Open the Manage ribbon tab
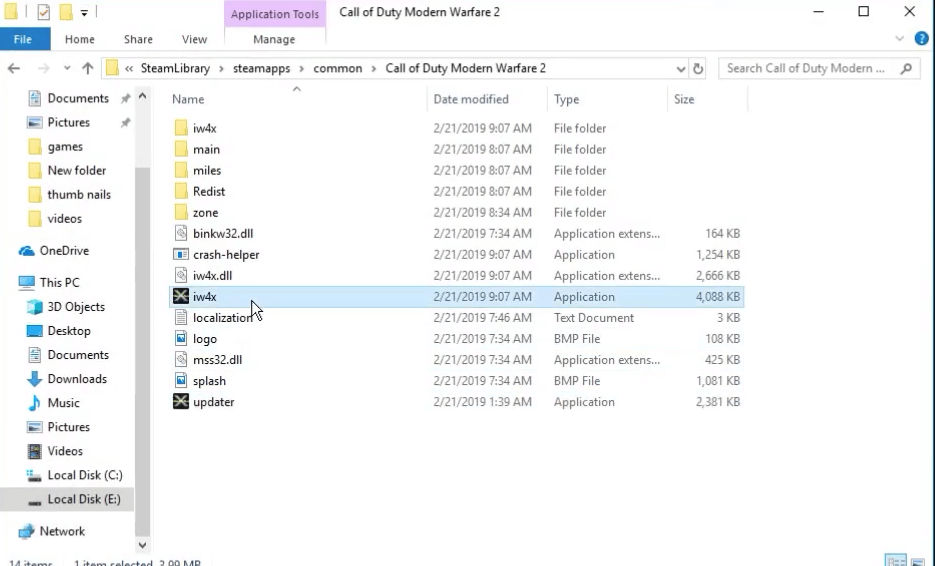Screen dimensions: 935x566 [x=274, y=39]
